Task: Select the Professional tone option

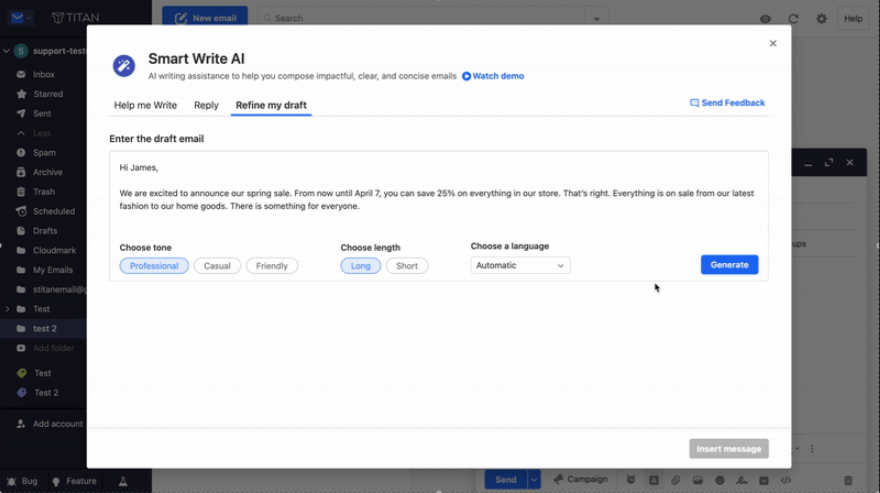Action: tap(154, 266)
